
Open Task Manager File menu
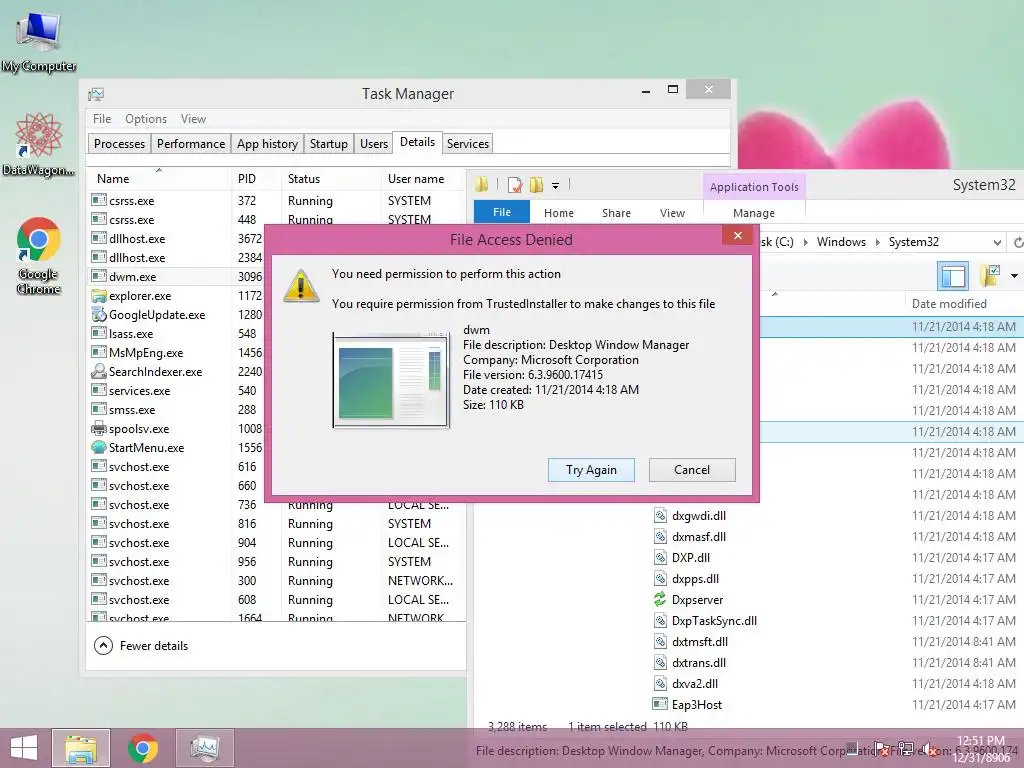[102, 119]
